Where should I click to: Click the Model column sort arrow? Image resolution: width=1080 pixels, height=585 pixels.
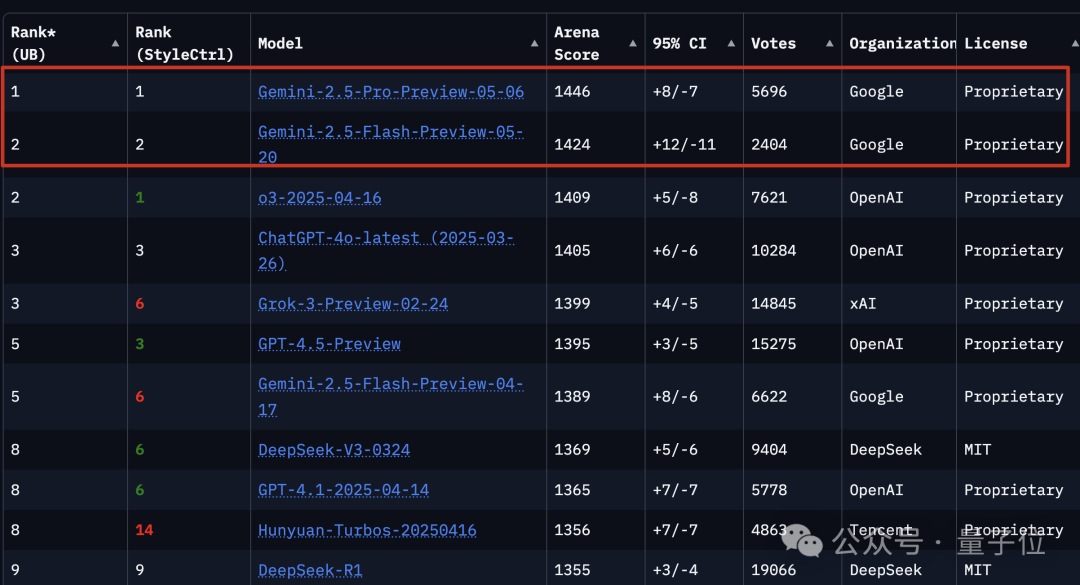[x=534, y=44]
